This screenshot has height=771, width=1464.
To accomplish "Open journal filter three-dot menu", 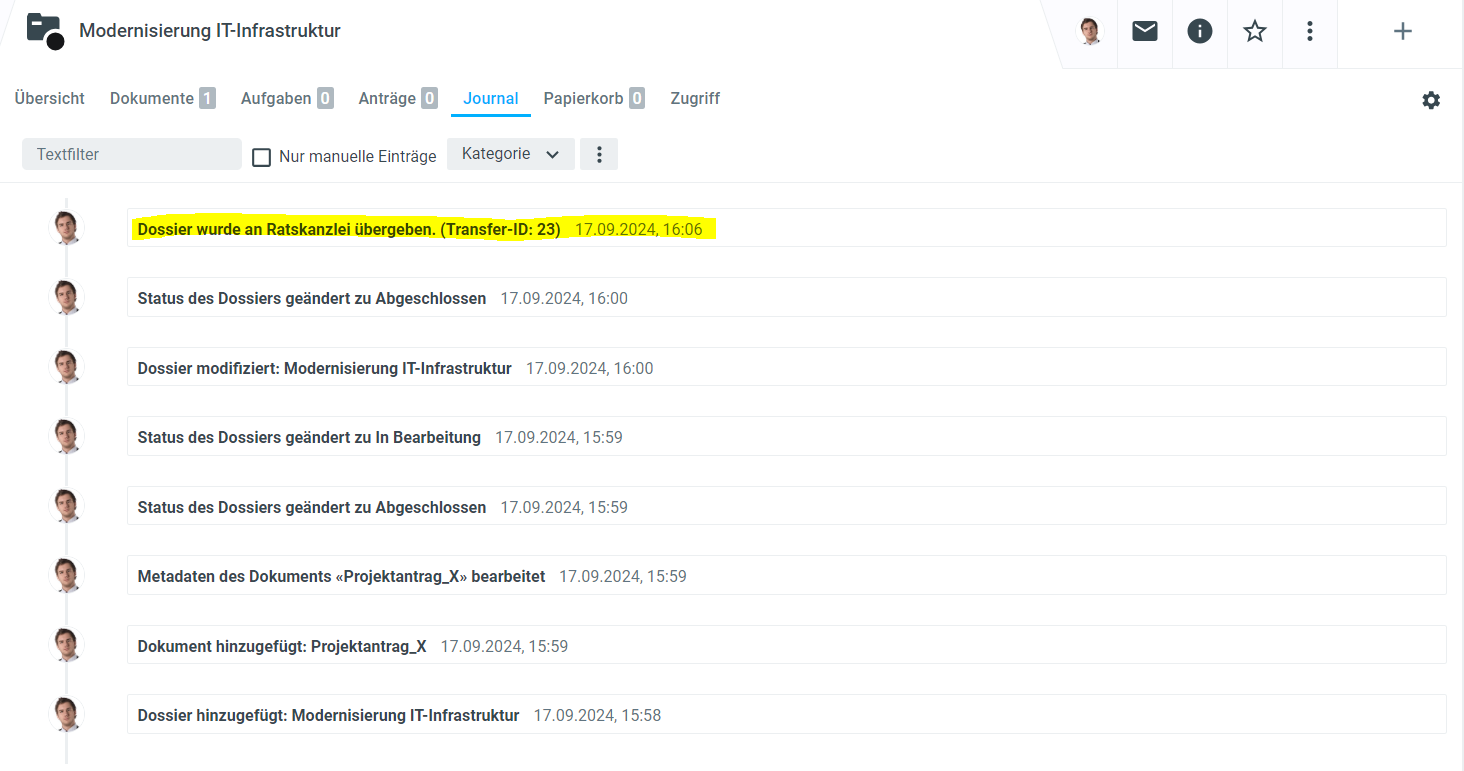I will [x=599, y=154].
